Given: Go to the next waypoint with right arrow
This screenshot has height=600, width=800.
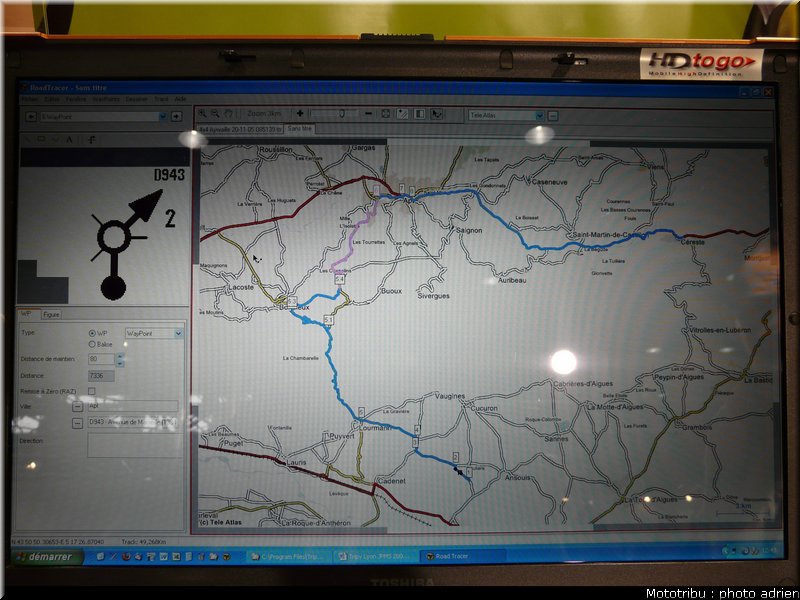Looking at the screenshot, I should pos(177,117).
